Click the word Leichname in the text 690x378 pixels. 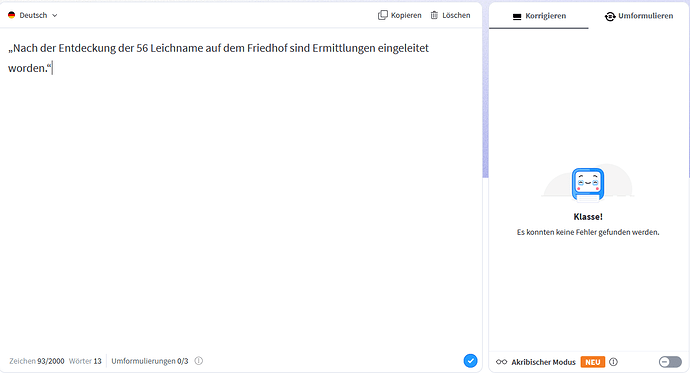(x=176, y=48)
